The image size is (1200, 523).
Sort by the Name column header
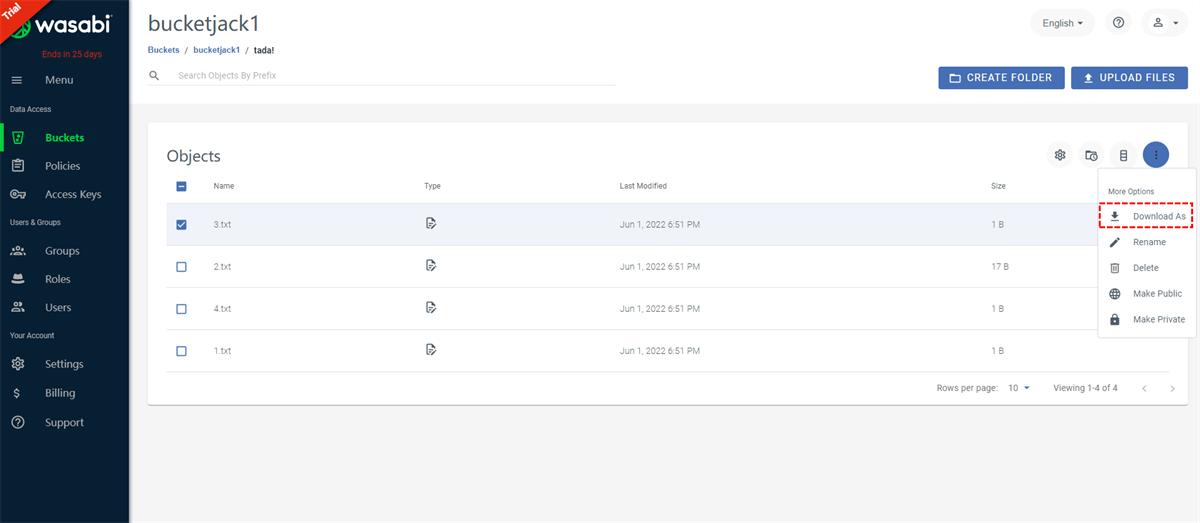(224, 186)
